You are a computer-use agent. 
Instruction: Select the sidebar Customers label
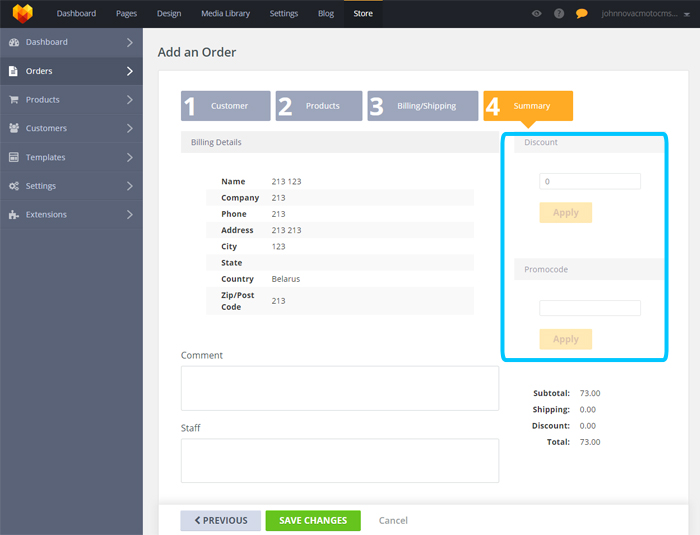tap(46, 128)
